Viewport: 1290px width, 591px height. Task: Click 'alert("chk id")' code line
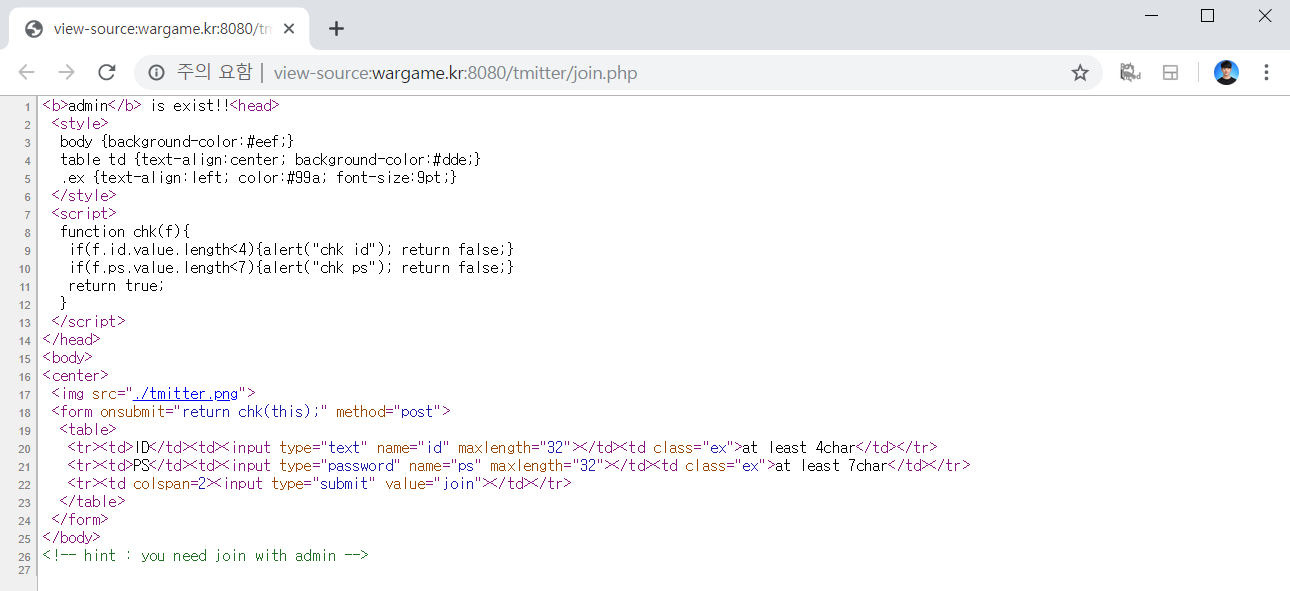click(x=290, y=249)
